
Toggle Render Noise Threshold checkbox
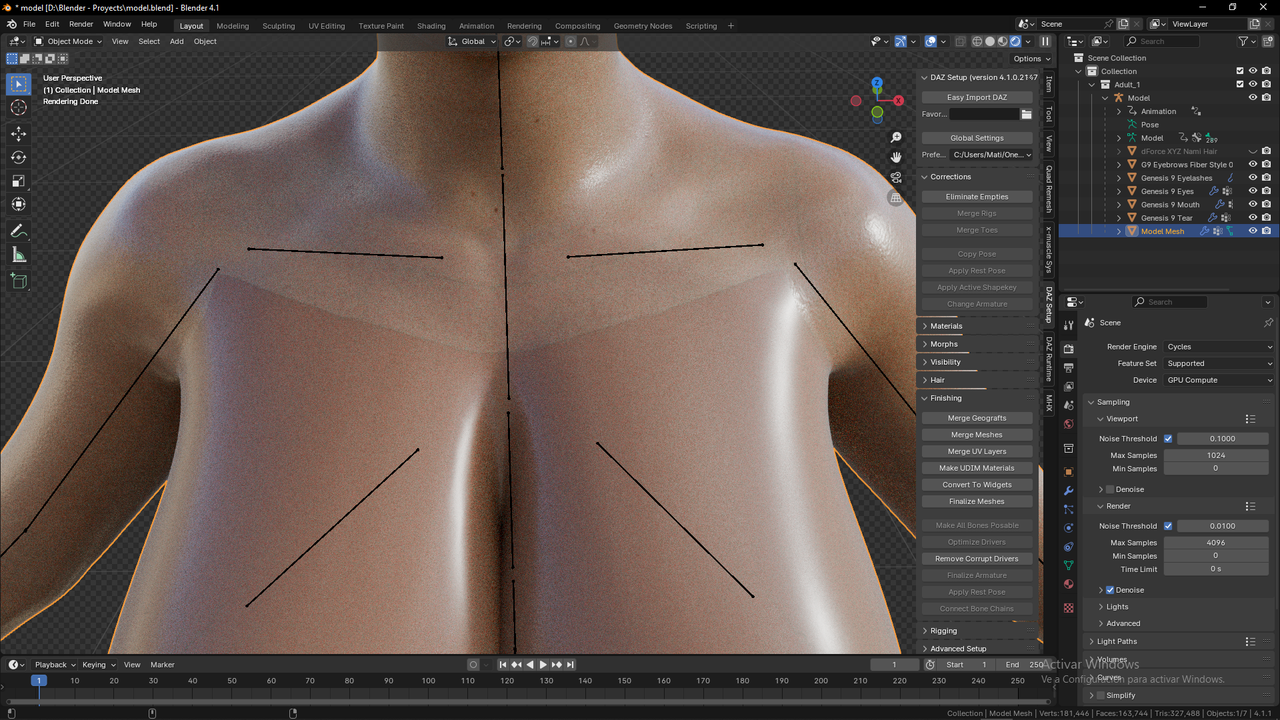1168,526
